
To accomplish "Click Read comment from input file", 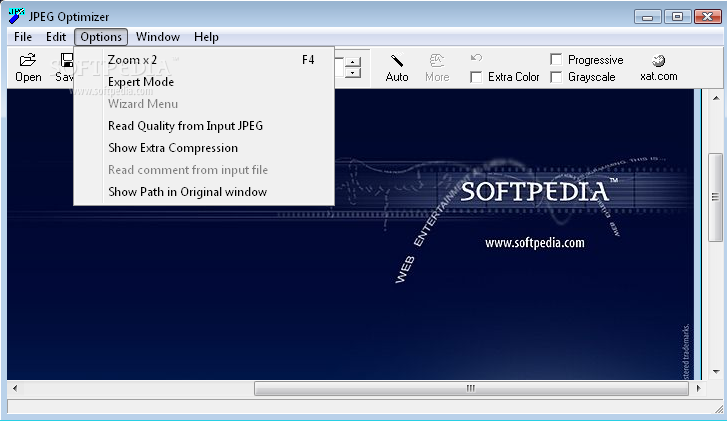I will pyautogui.click(x=204, y=170).
